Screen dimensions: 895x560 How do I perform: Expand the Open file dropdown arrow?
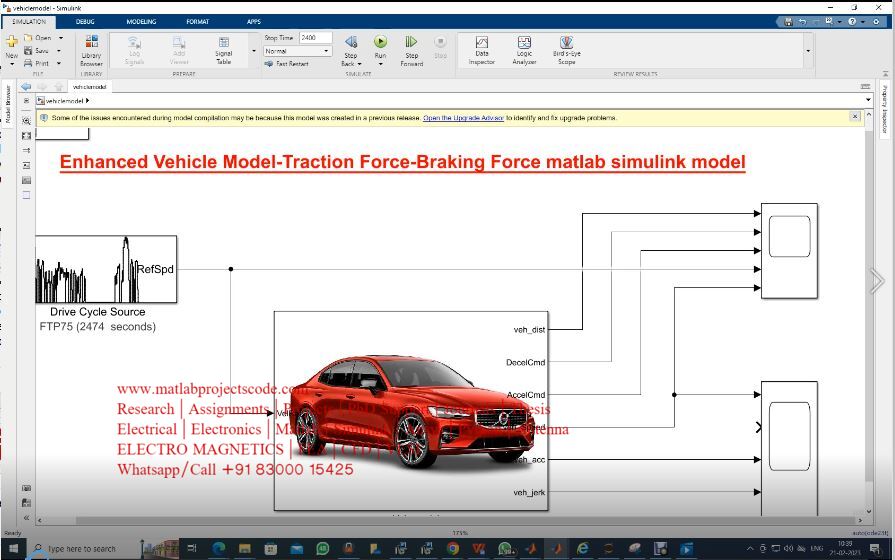pyautogui.click(x=60, y=38)
